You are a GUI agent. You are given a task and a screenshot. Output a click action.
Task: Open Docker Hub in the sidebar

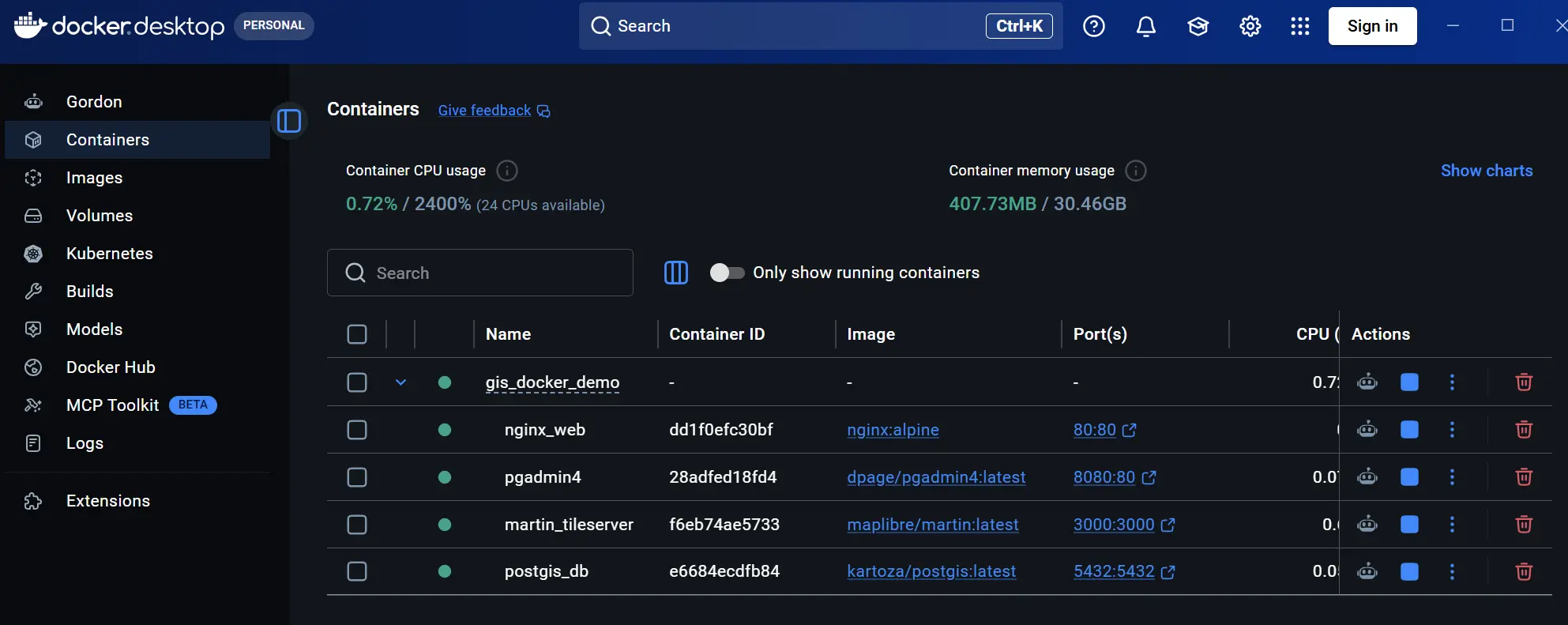[x=137, y=367]
